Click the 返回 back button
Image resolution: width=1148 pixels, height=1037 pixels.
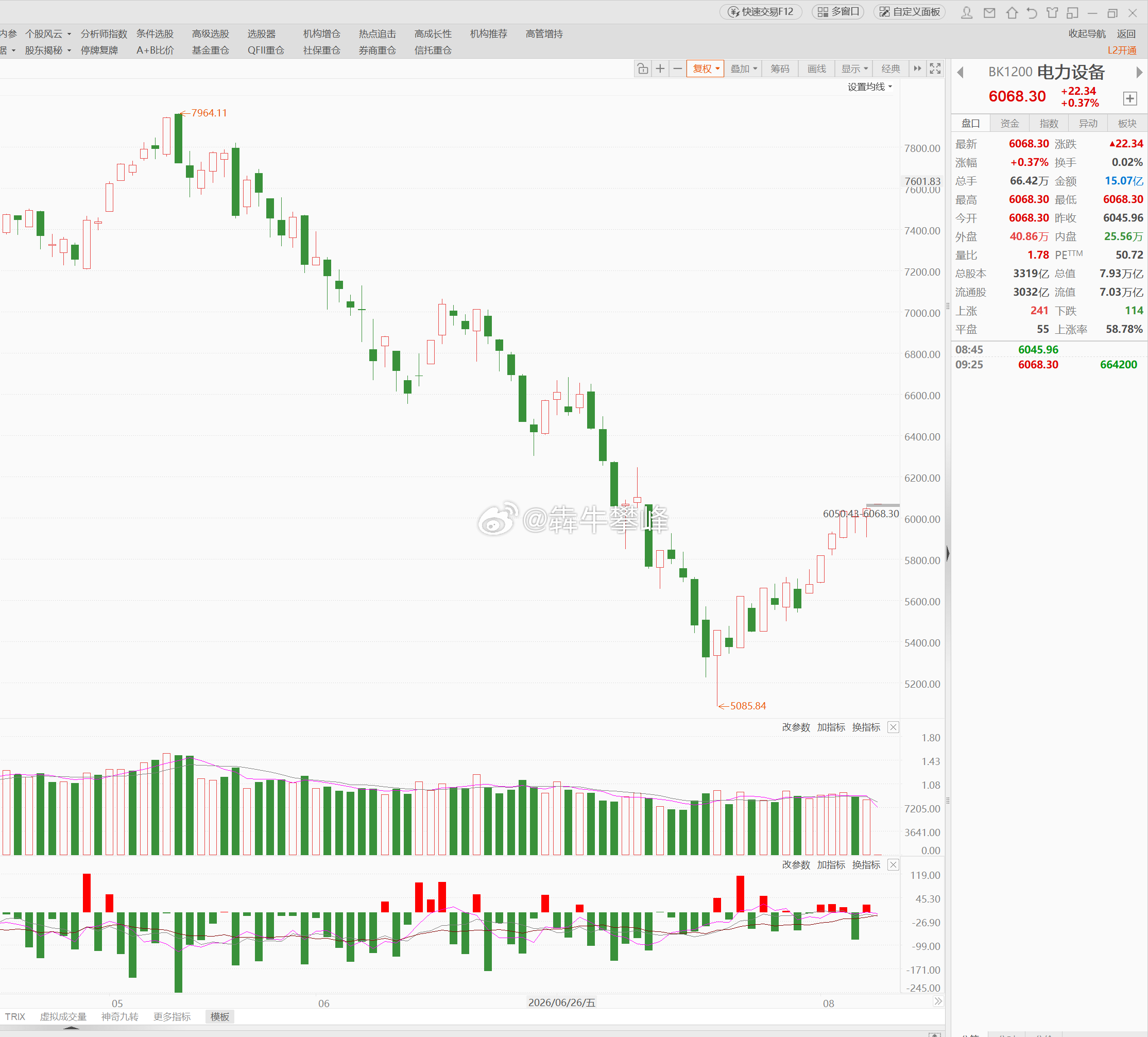[1126, 33]
